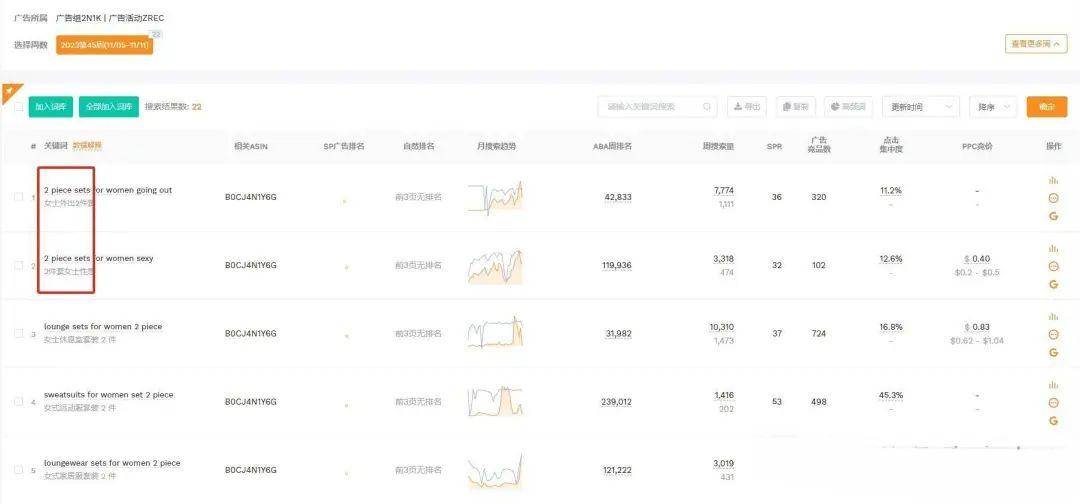Click weekly search volume 7,774
The height and width of the screenshot is (504, 1080).
click(724, 190)
